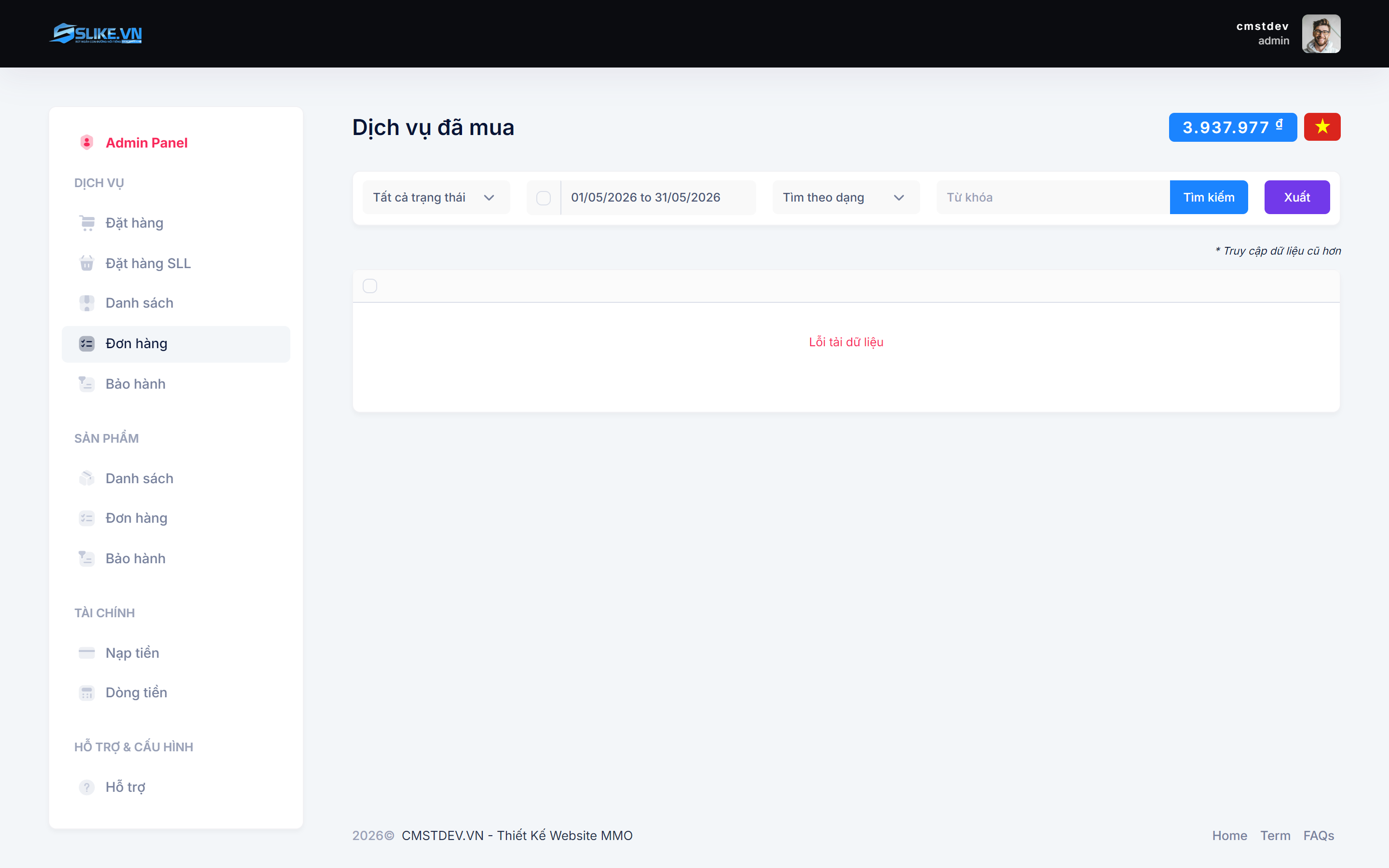Click the date range field 01/05/2026 to 31/05/2026
1389x868 pixels.
658,198
